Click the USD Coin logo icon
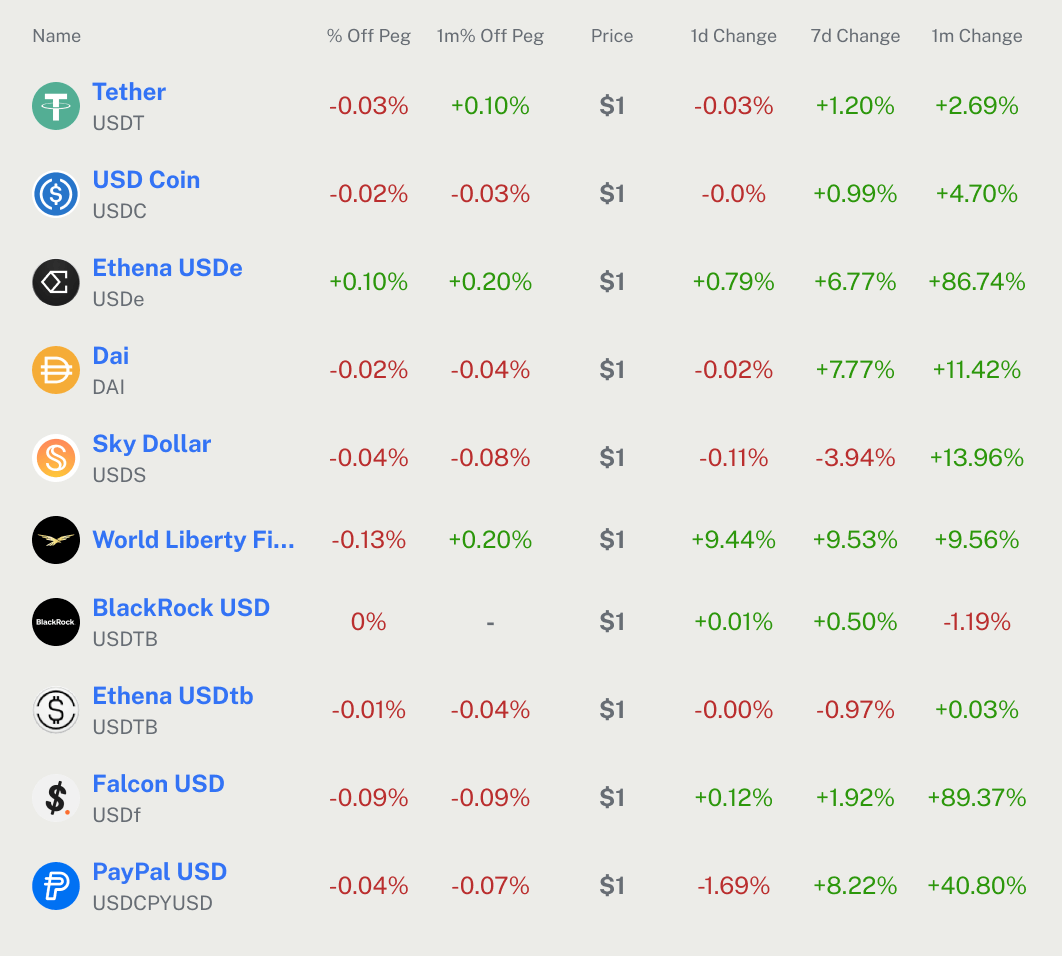1062x956 pixels. (56, 194)
